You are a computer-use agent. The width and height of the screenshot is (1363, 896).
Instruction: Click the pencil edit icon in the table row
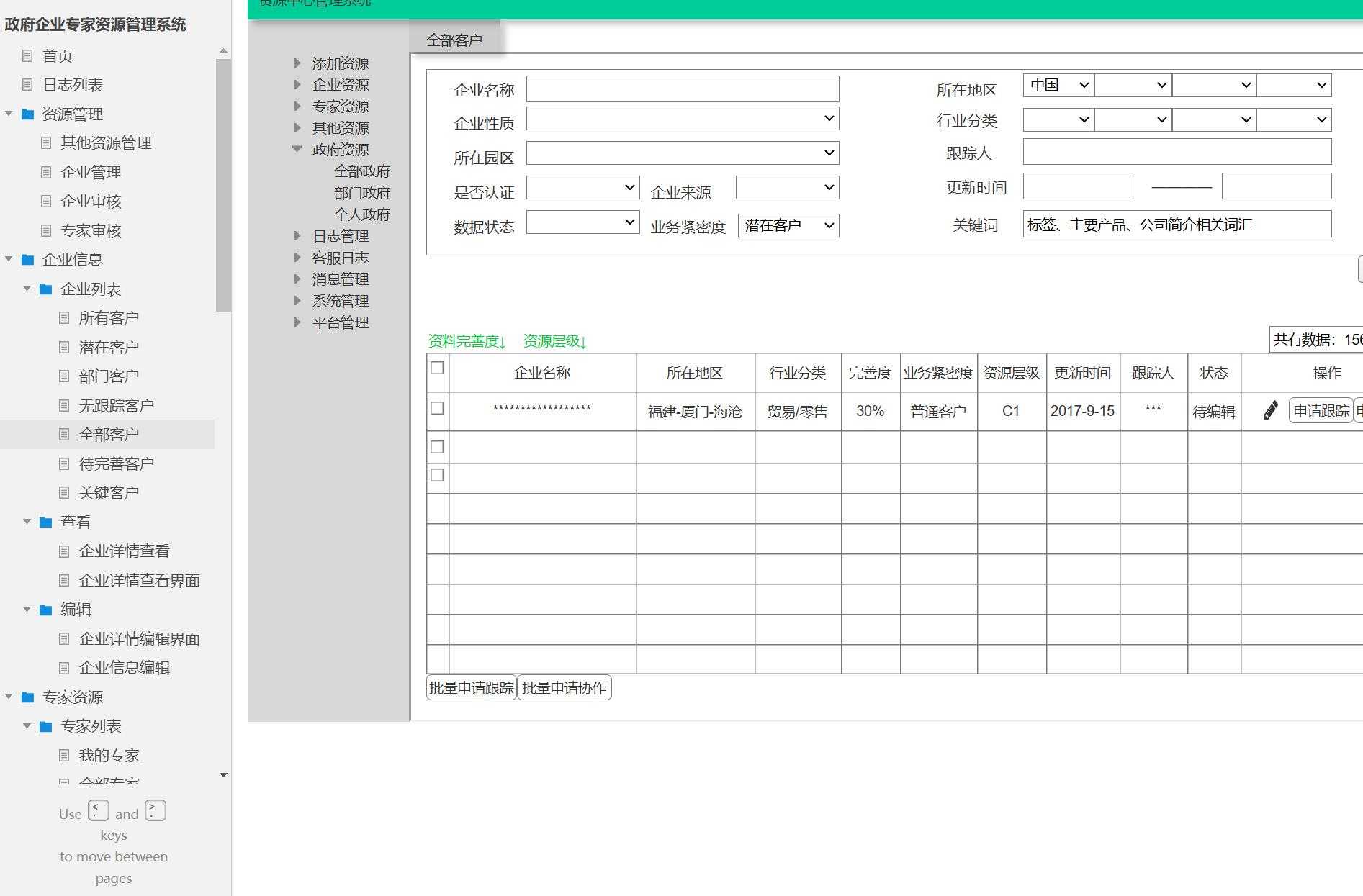point(1268,411)
